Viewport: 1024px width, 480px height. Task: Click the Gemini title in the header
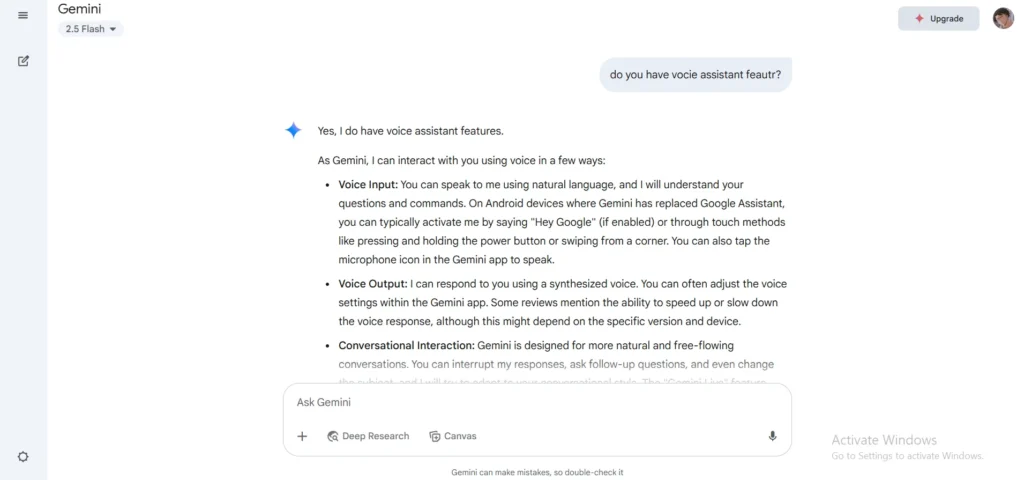tap(79, 9)
